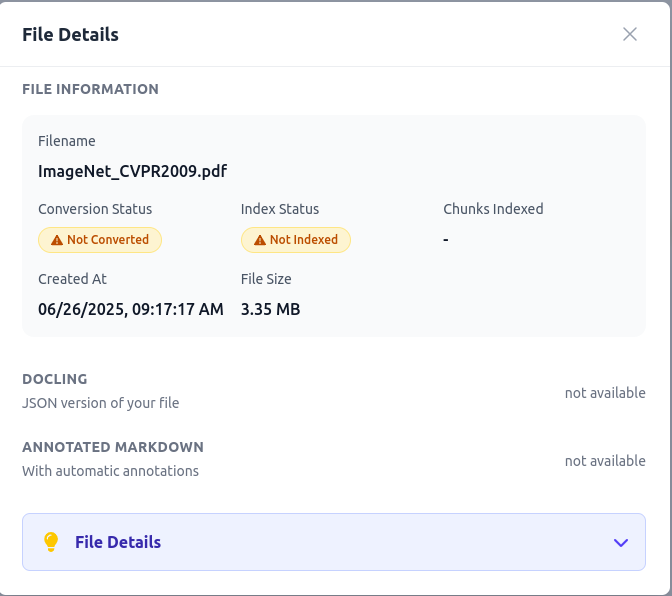Click the created date 06/26/2025 value
This screenshot has height=596, width=672.
tap(131, 309)
